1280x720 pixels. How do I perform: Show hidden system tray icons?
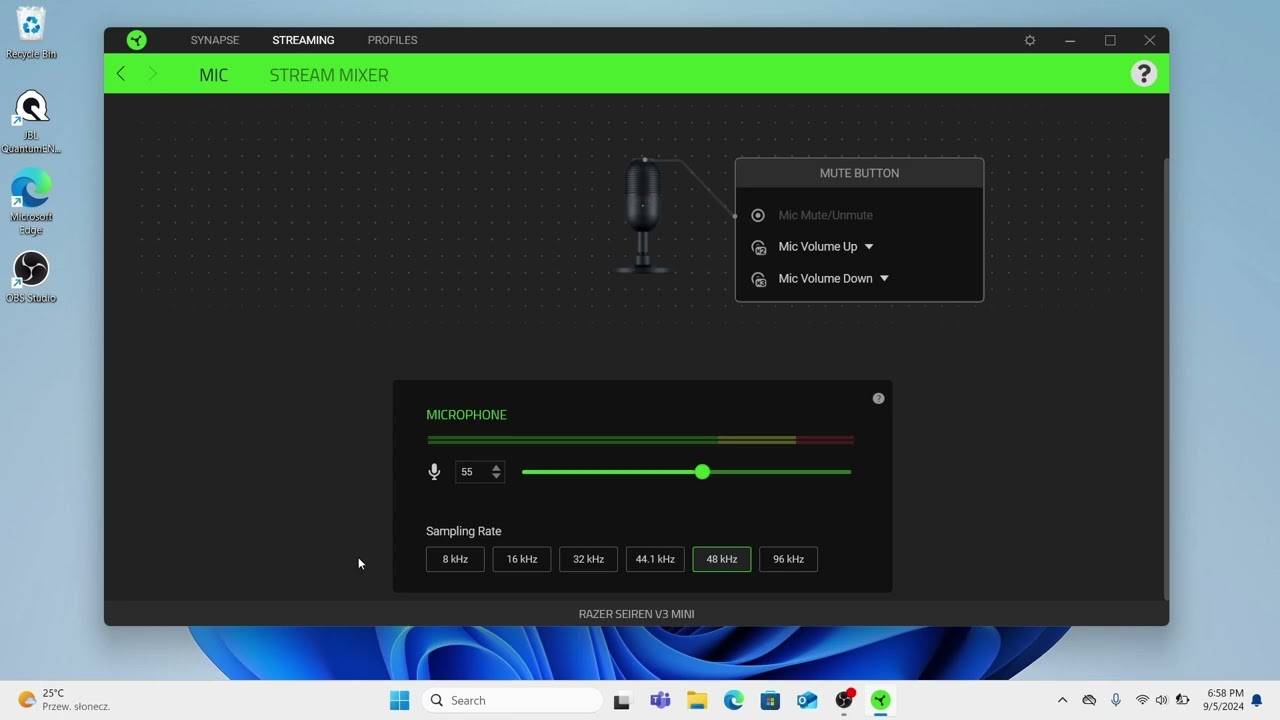[x=1062, y=700]
